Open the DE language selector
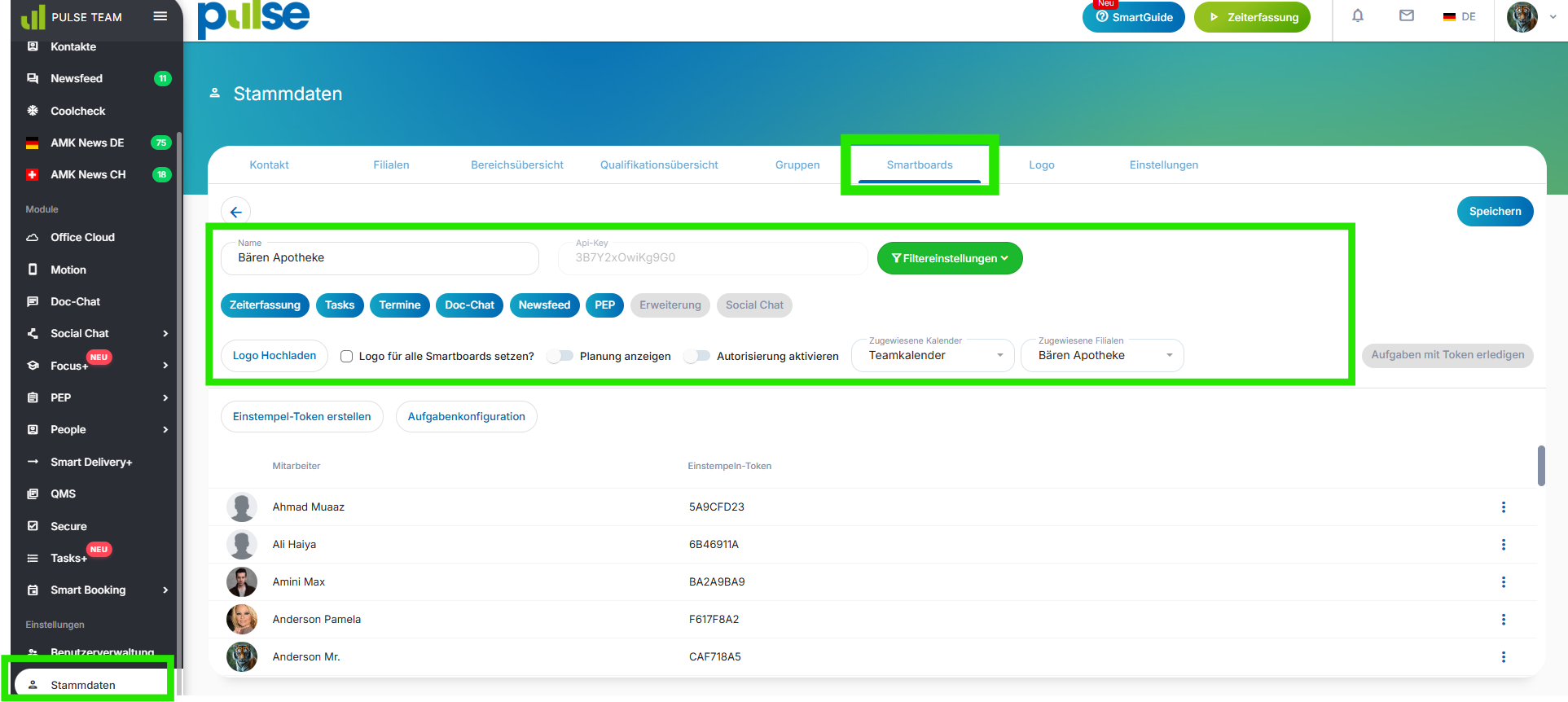This screenshot has width=1568, height=702. [1459, 16]
